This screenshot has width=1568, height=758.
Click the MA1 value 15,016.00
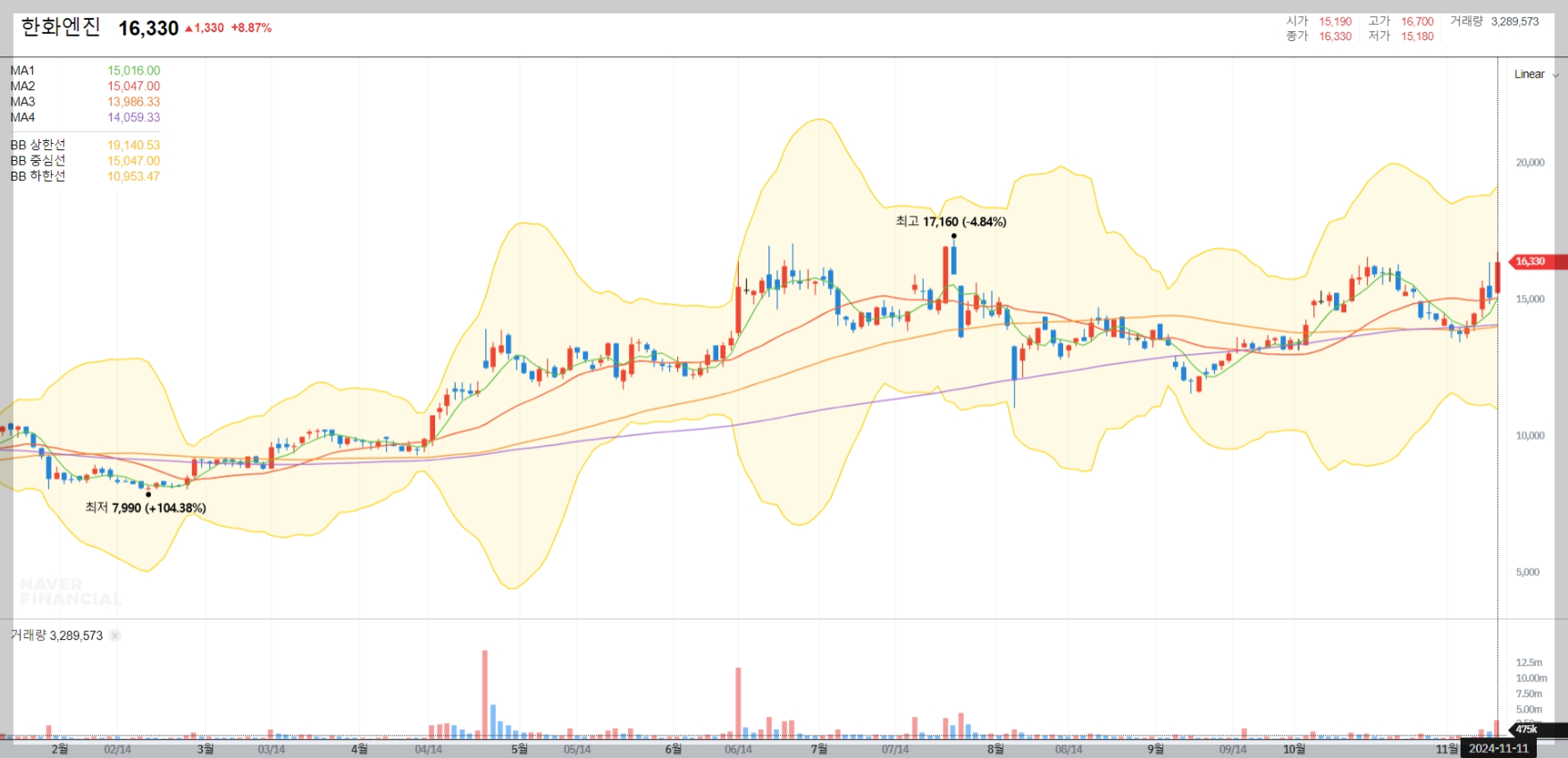[x=134, y=71]
